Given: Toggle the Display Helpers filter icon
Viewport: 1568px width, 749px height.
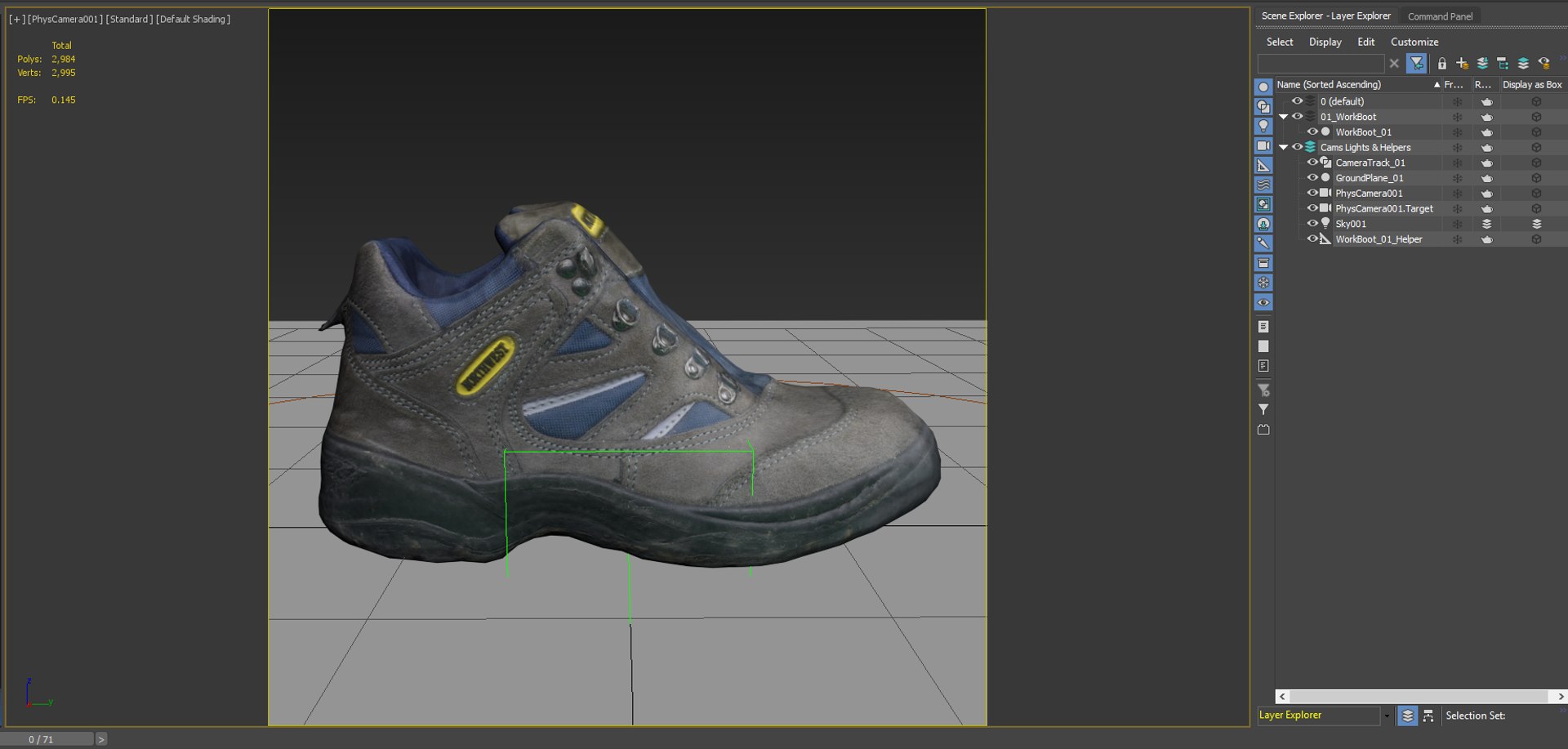Looking at the screenshot, I should [1263, 165].
